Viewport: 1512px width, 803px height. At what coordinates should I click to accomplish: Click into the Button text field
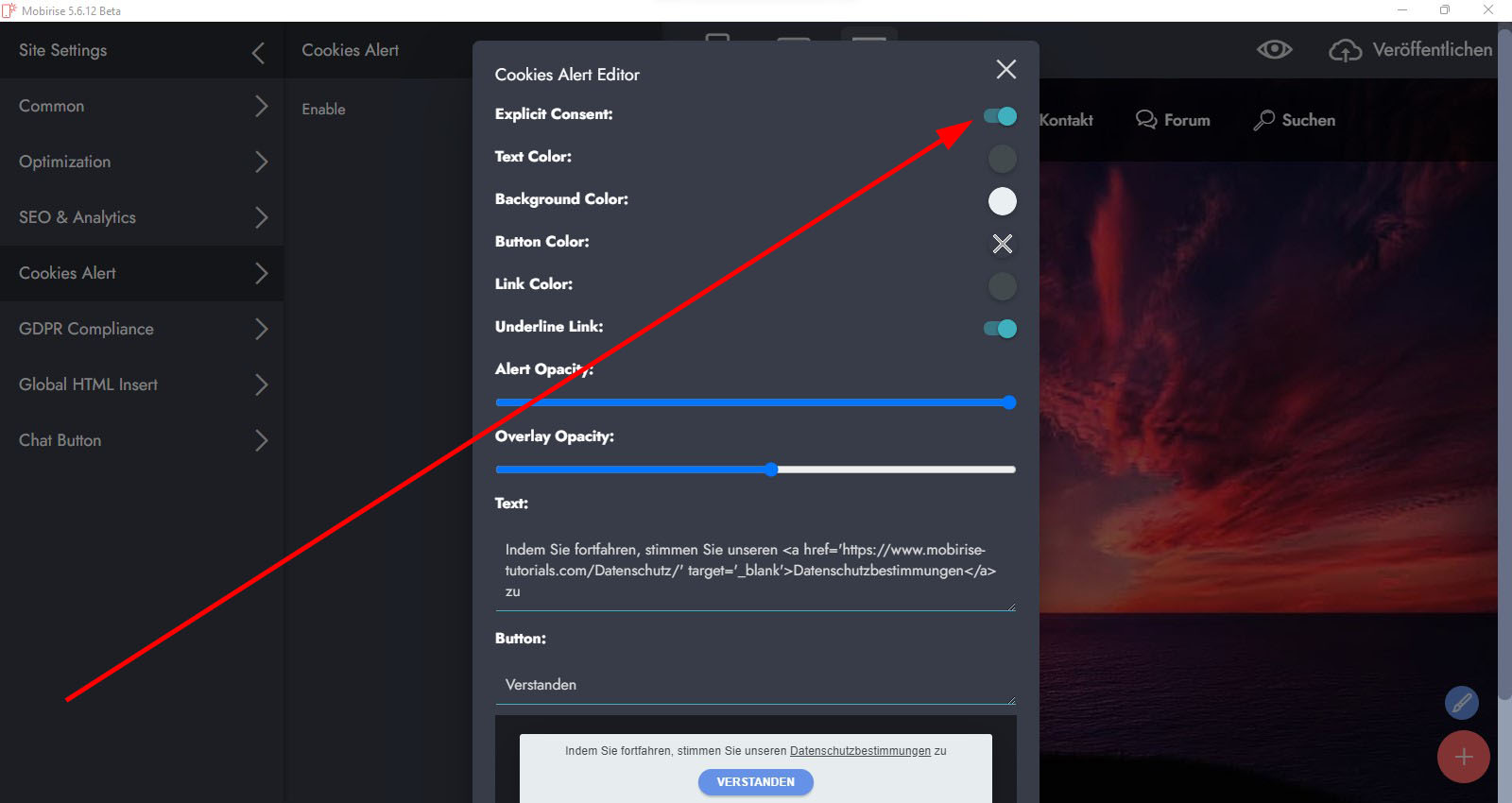(754, 685)
